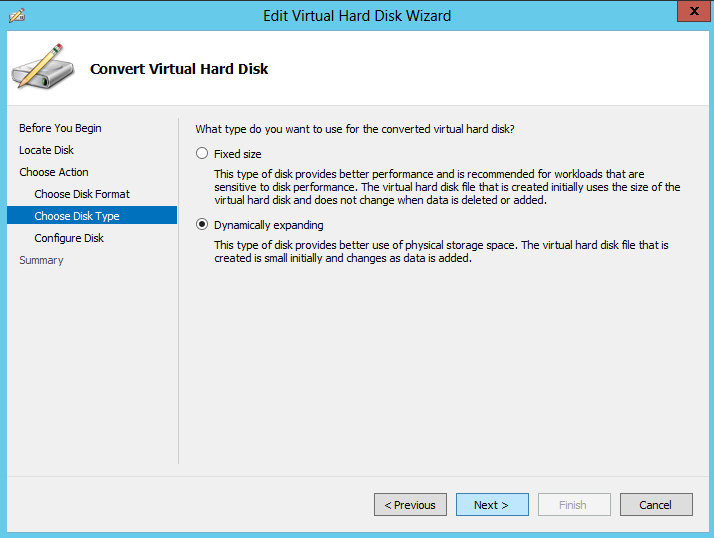Click the Convert Virtual Hard Disk heading
Screen dimensions: 714x538
pos(179,69)
